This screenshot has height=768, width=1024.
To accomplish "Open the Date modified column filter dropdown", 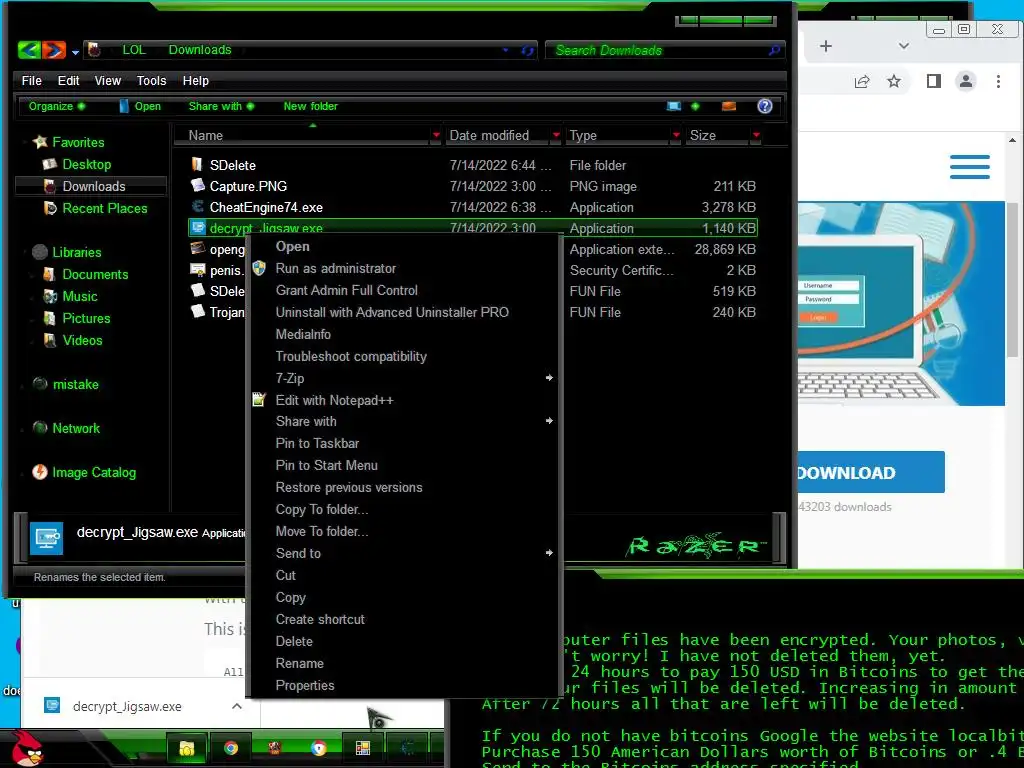I will tap(556, 135).
